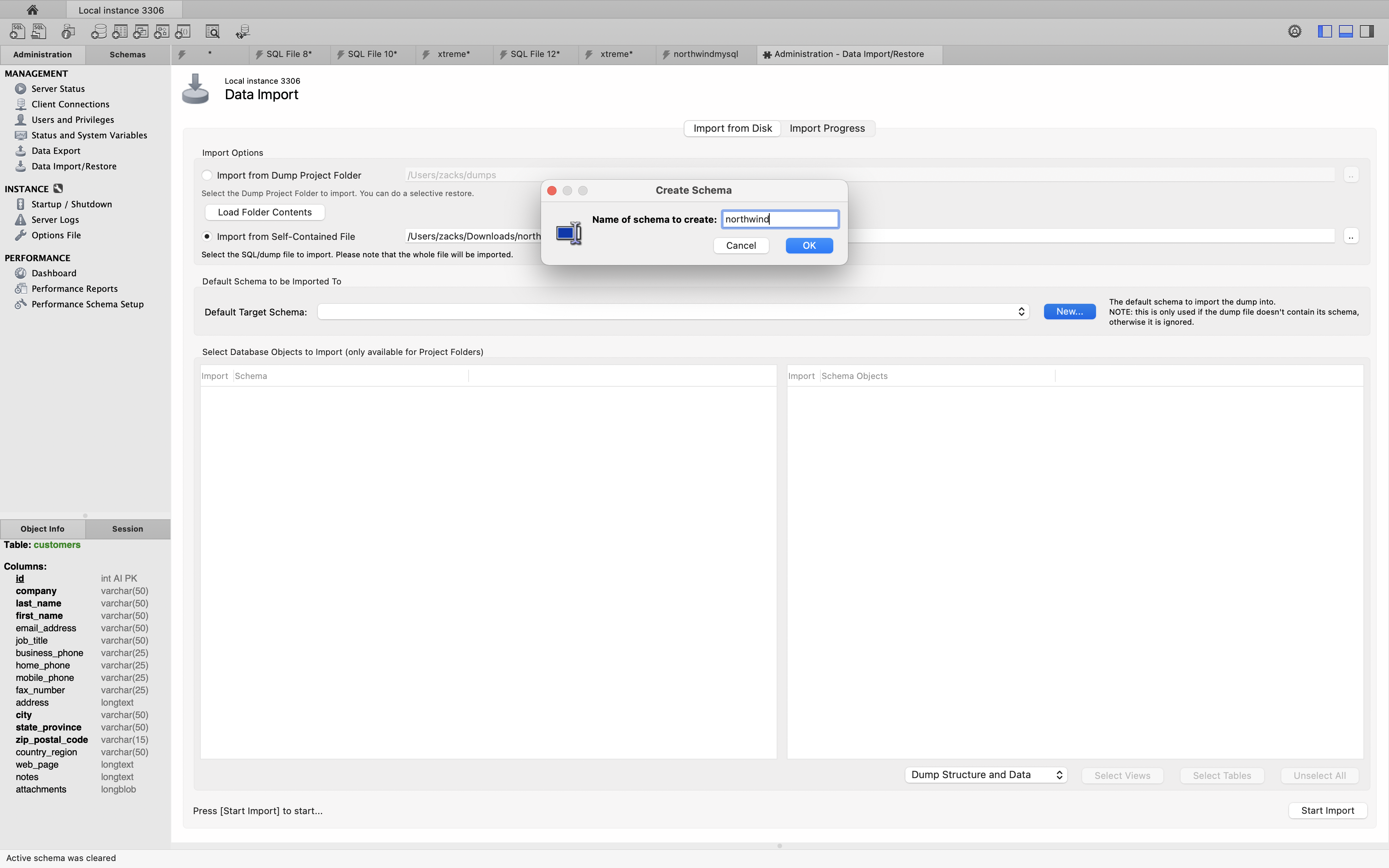This screenshot has width=1389, height=868.
Task: Click the create new table toolbar icon
Action: (x=119, y=31)
